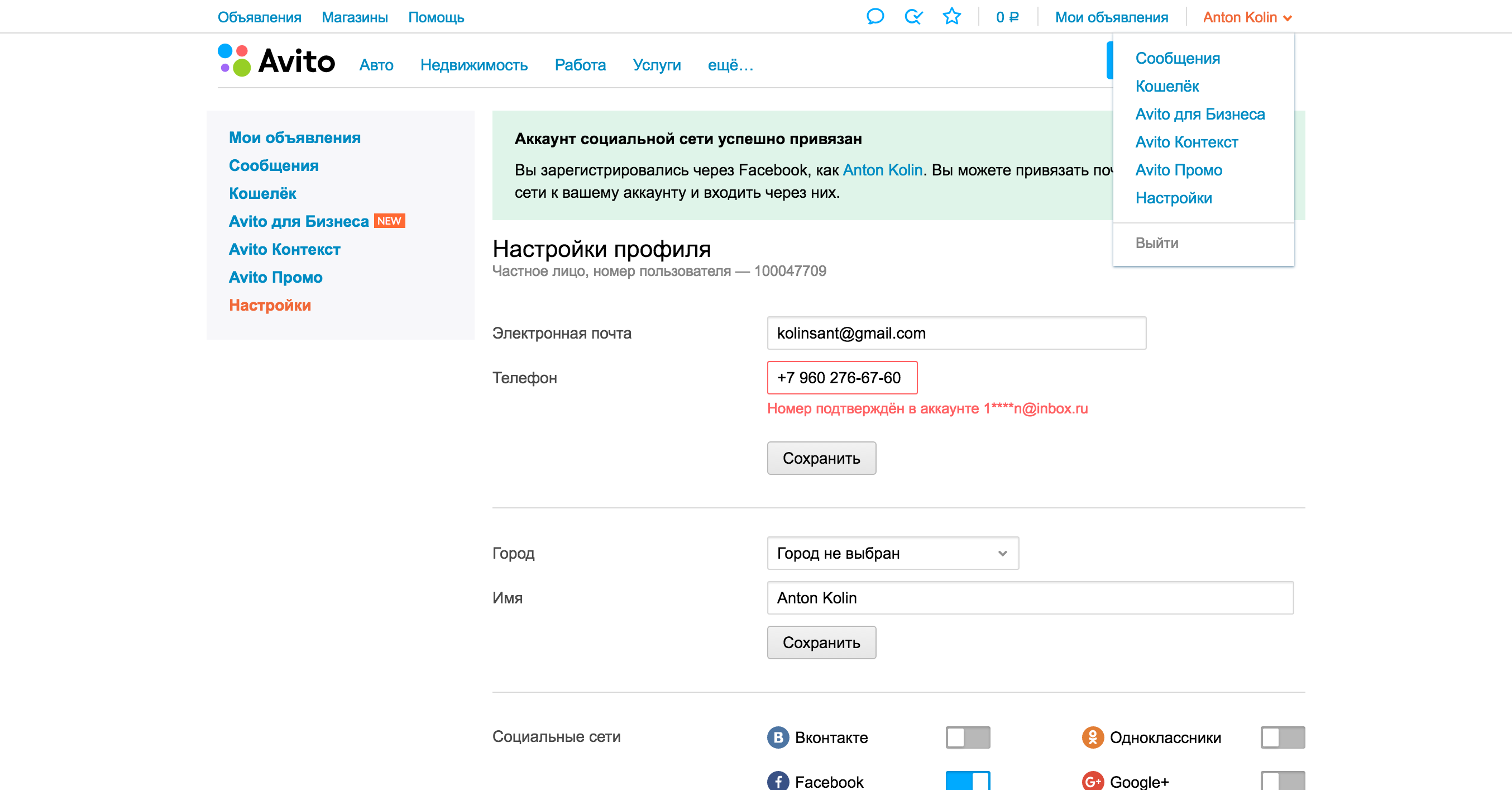This screenshot has width=1512, height=790.
Task: Click the Avito logo
Action: tap(276, 60)
